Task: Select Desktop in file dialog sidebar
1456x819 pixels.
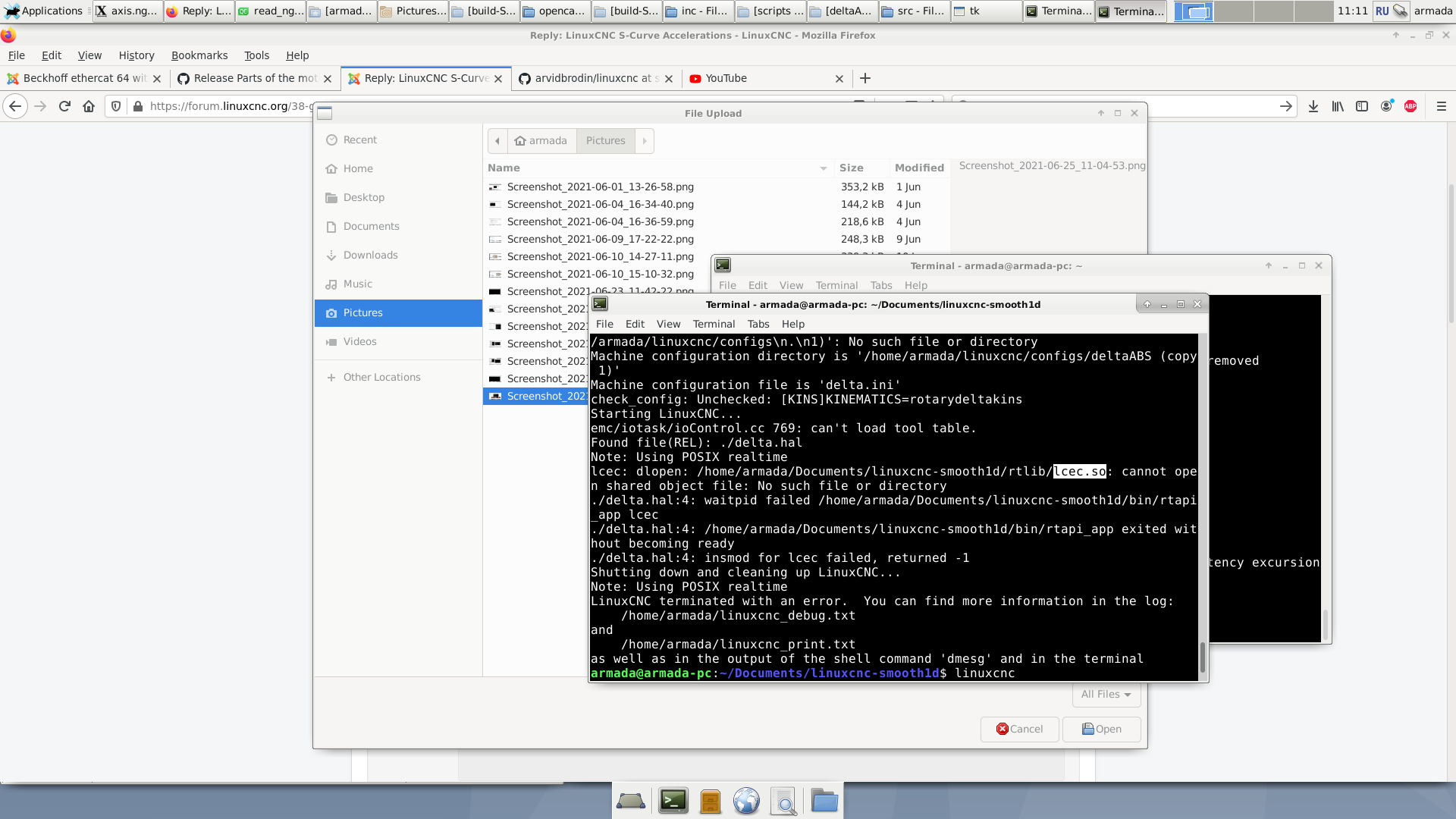Action: (x=398, y=198)
